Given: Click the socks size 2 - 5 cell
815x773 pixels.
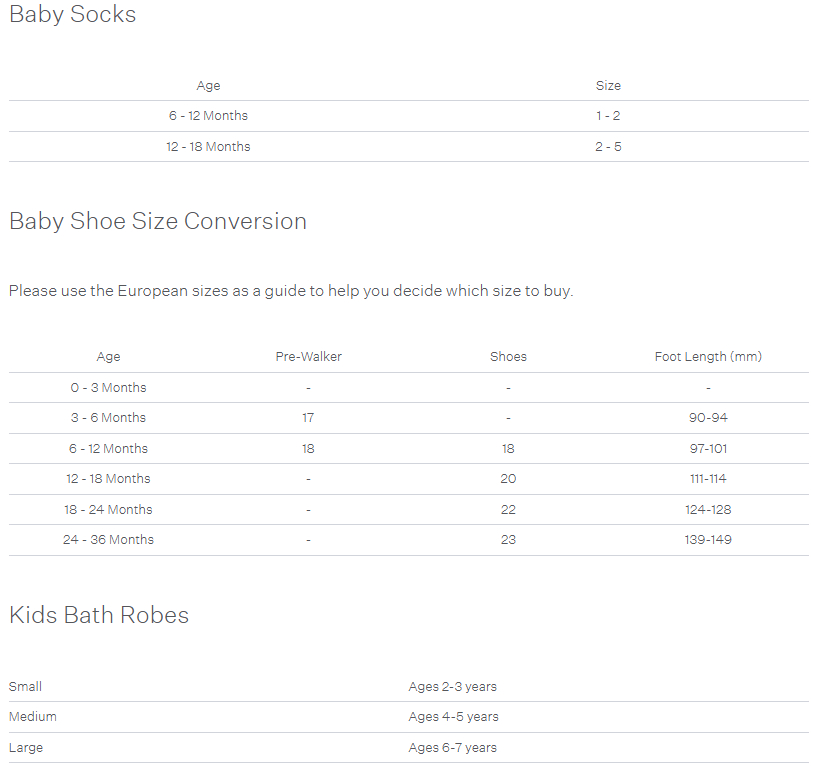Looking at the screenshot, I should click(608, 147).
